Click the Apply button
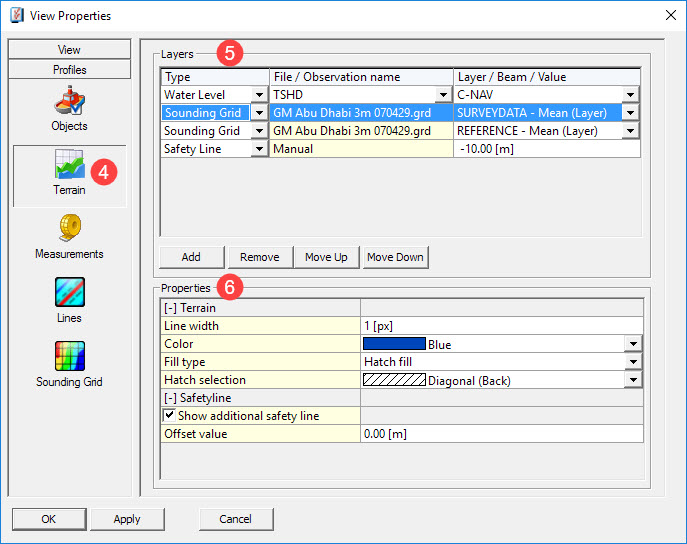 [127, 519]
